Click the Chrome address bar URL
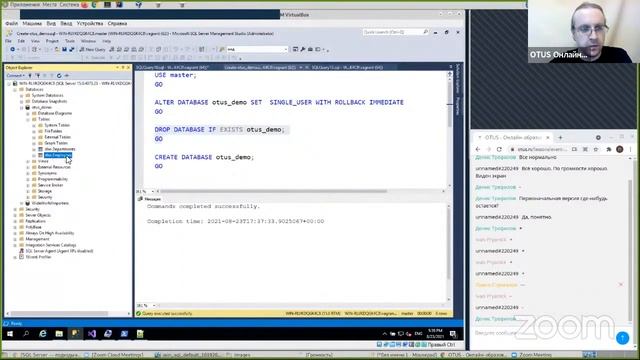The width and height of the screenshot is (640, 360). pos(541,149)
